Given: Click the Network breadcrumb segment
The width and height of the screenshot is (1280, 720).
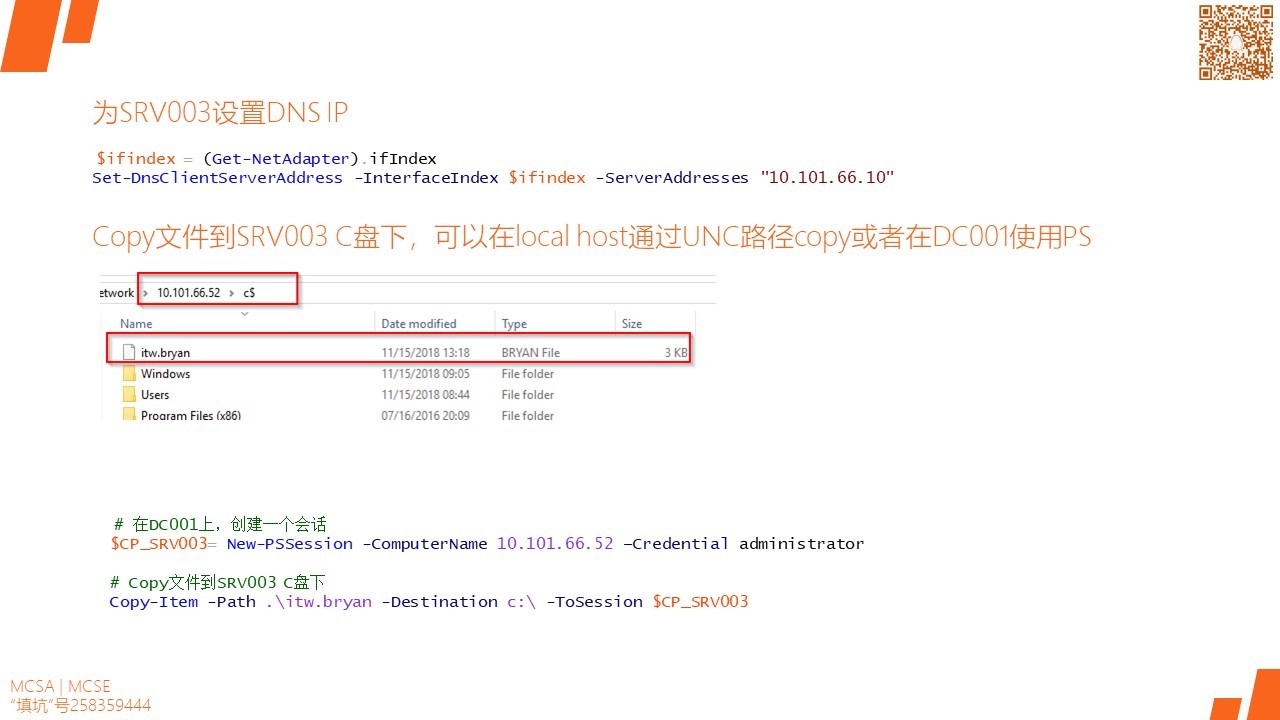Looking at the screenshot, I should [117, 293].
